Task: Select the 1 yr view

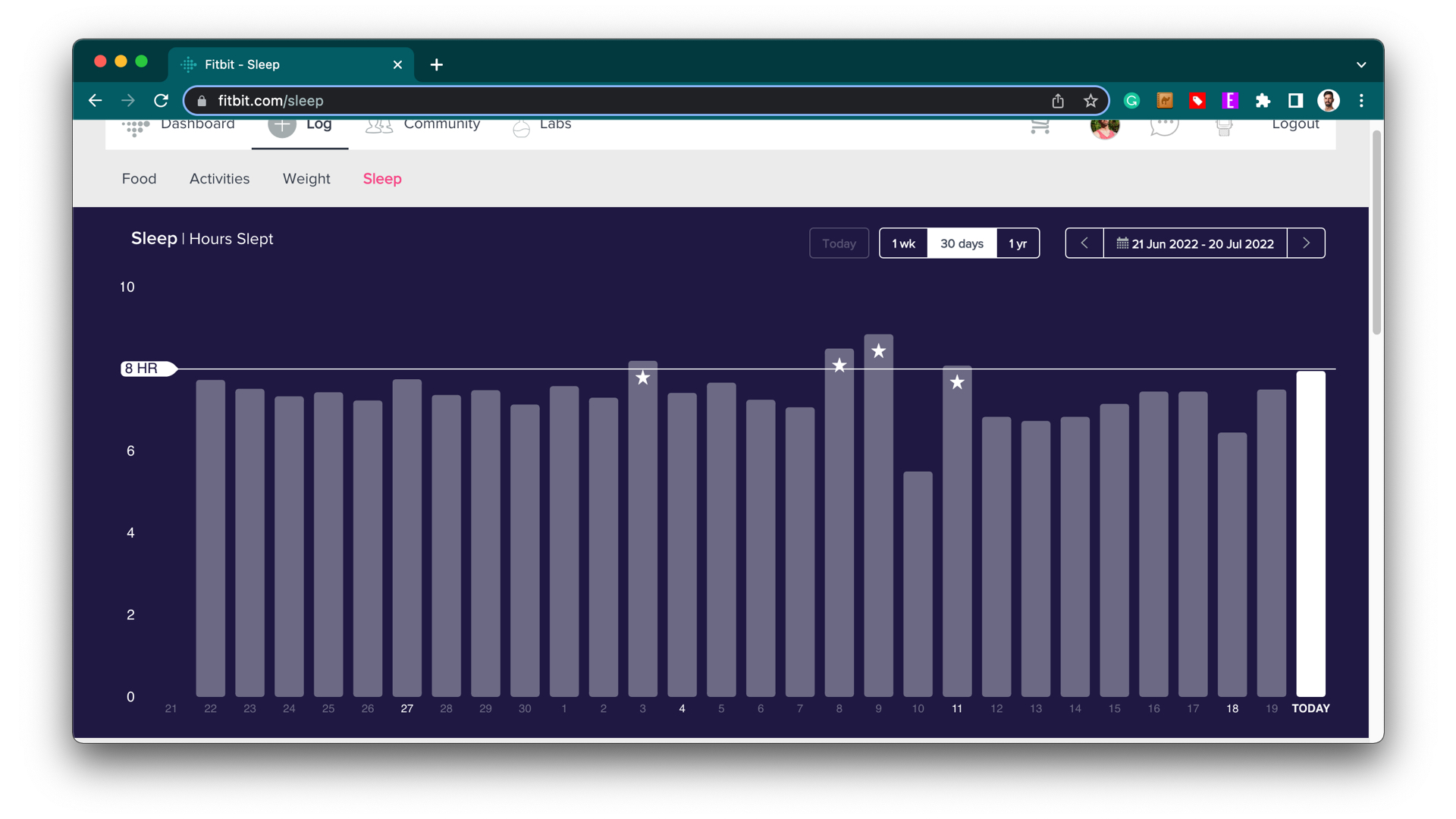Action: point(1018,243)
